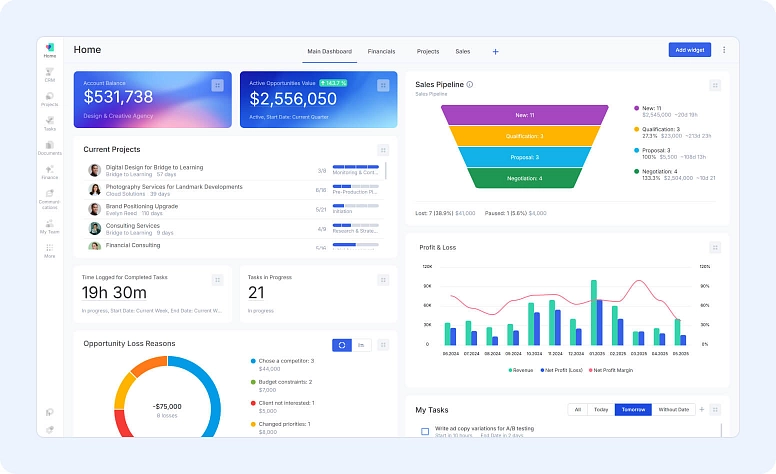The width and height of the screenshot is (776, 474).
Task: Open the vertical three-dot menu beside Add widget
Action: pyautogui.click(x=724, y=50)
